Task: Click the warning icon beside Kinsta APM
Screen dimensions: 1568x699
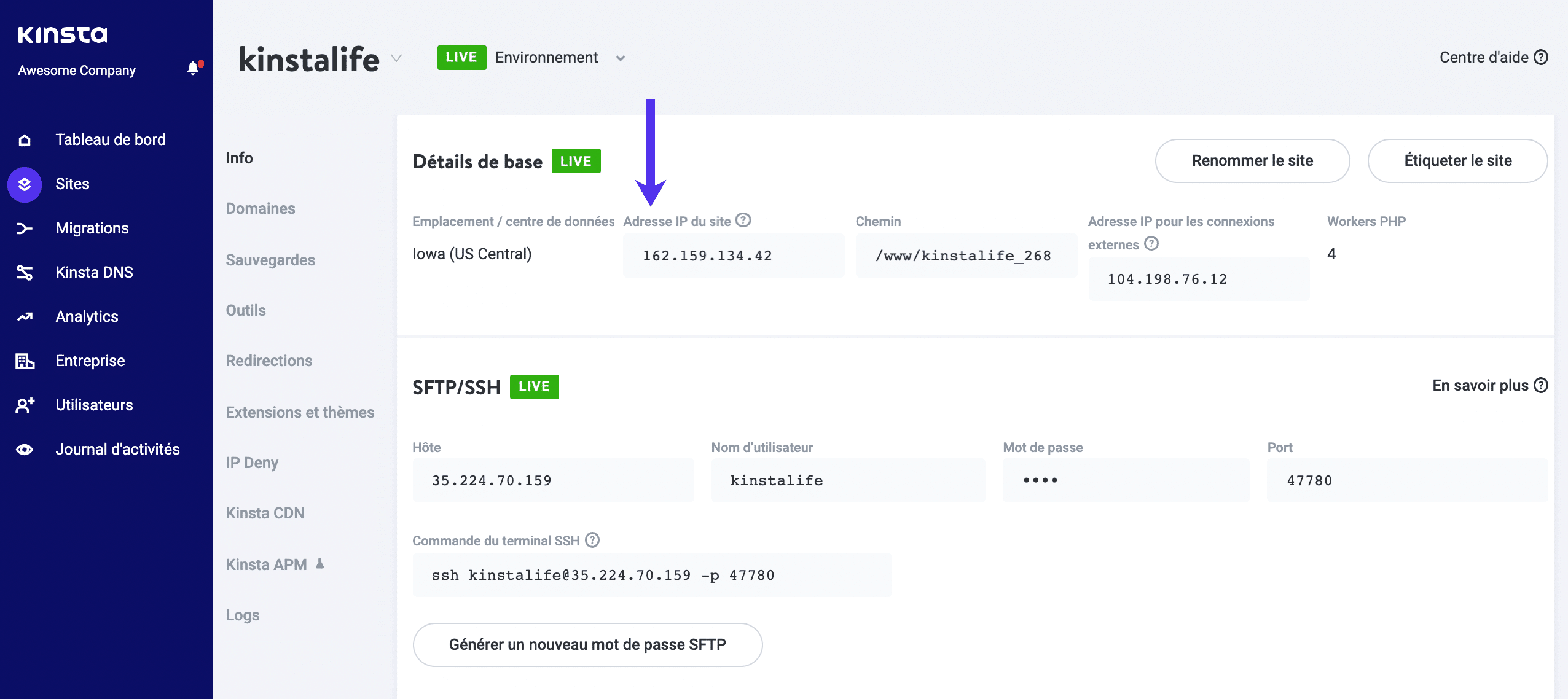Action: (320, 563)
